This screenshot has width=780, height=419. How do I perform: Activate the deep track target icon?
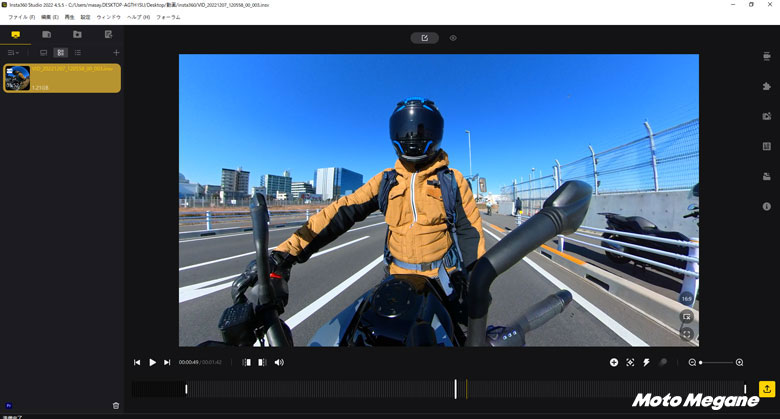point(630,362)
